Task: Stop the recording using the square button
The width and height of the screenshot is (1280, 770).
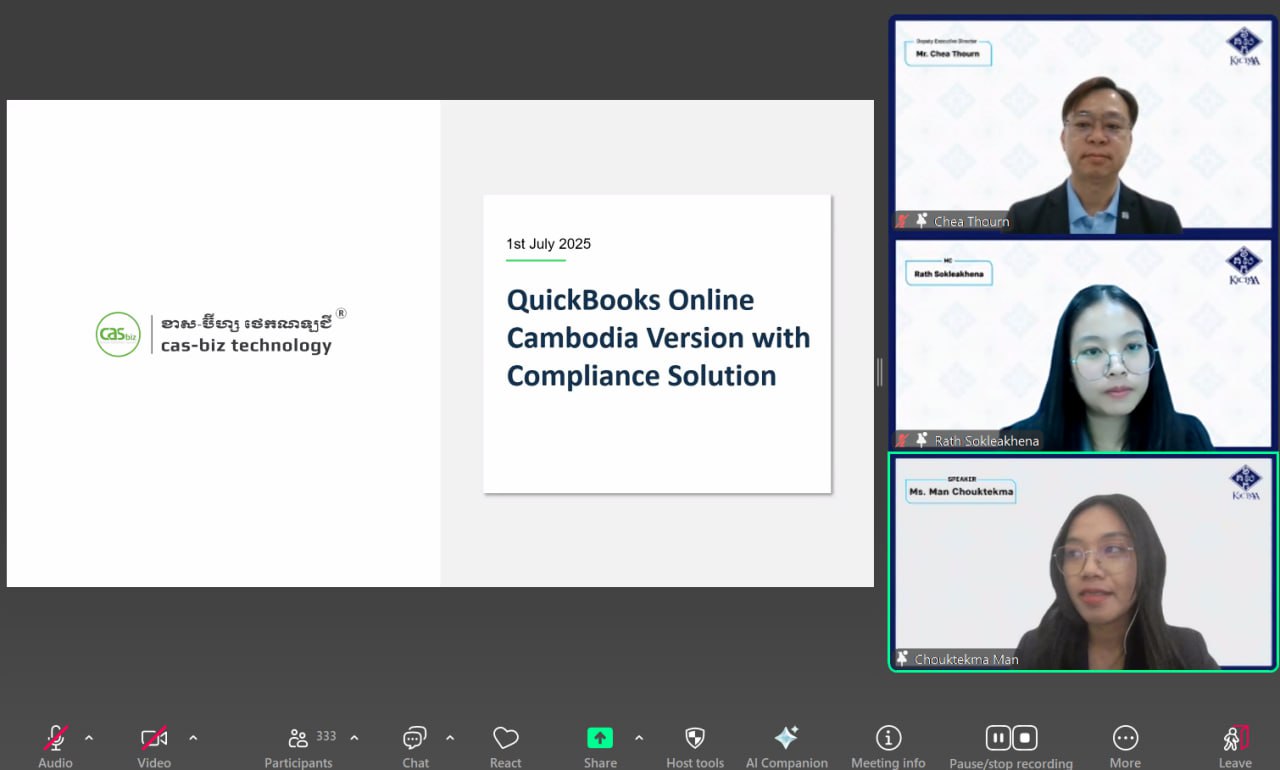Action: click(x=1025, y=738)
